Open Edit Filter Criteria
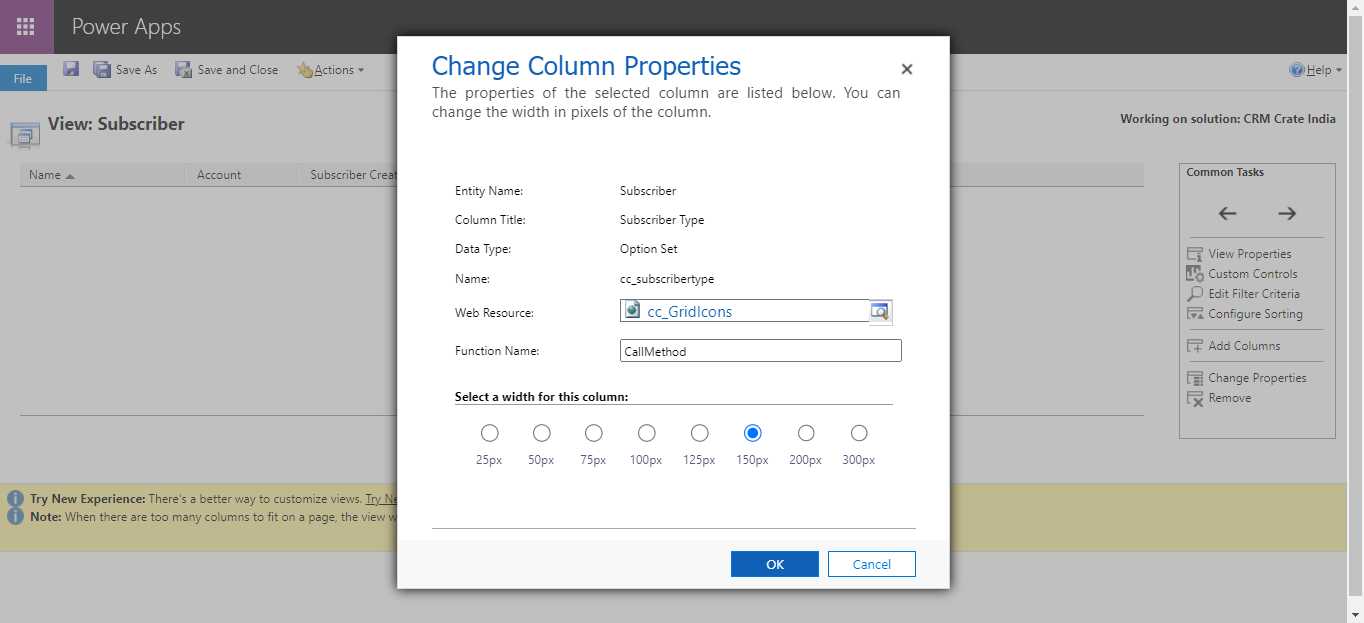The height and width of the screenshot is (623, 1364). tap(1194, 293)
